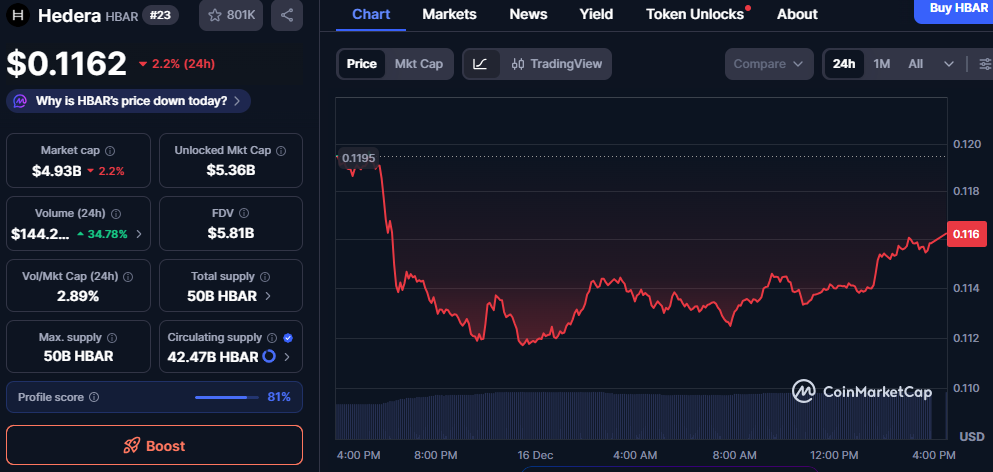
Task: Click the Boost button
Action: tap(154, 446)
